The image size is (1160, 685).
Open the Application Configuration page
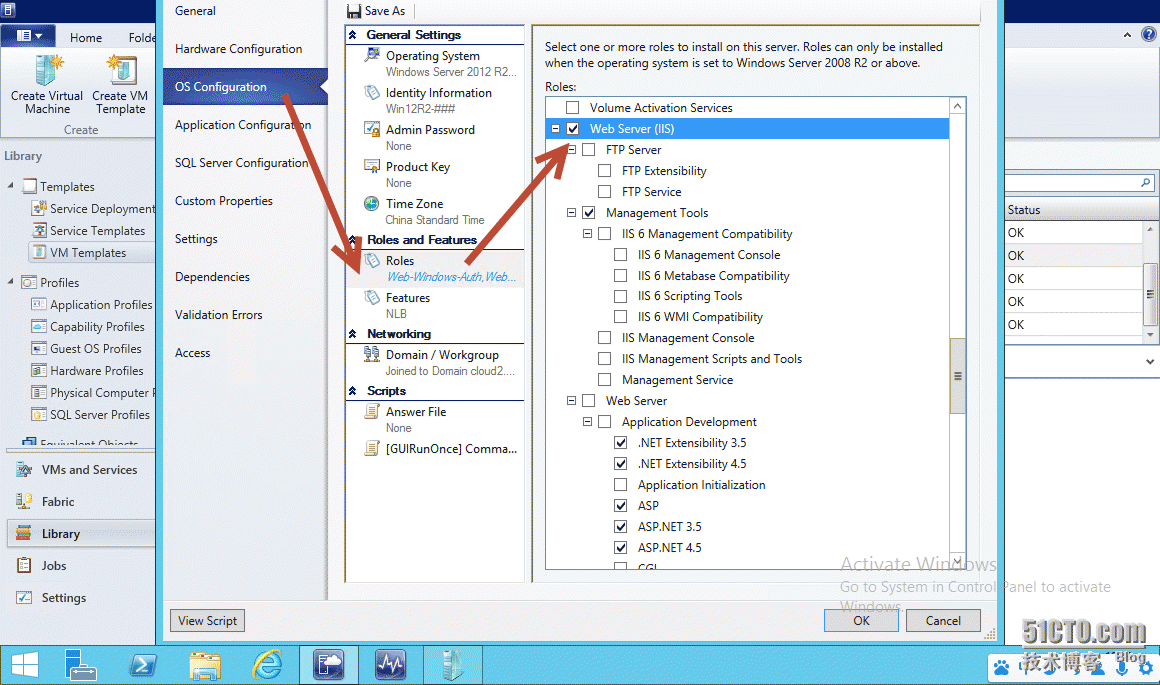click(243, 125)
